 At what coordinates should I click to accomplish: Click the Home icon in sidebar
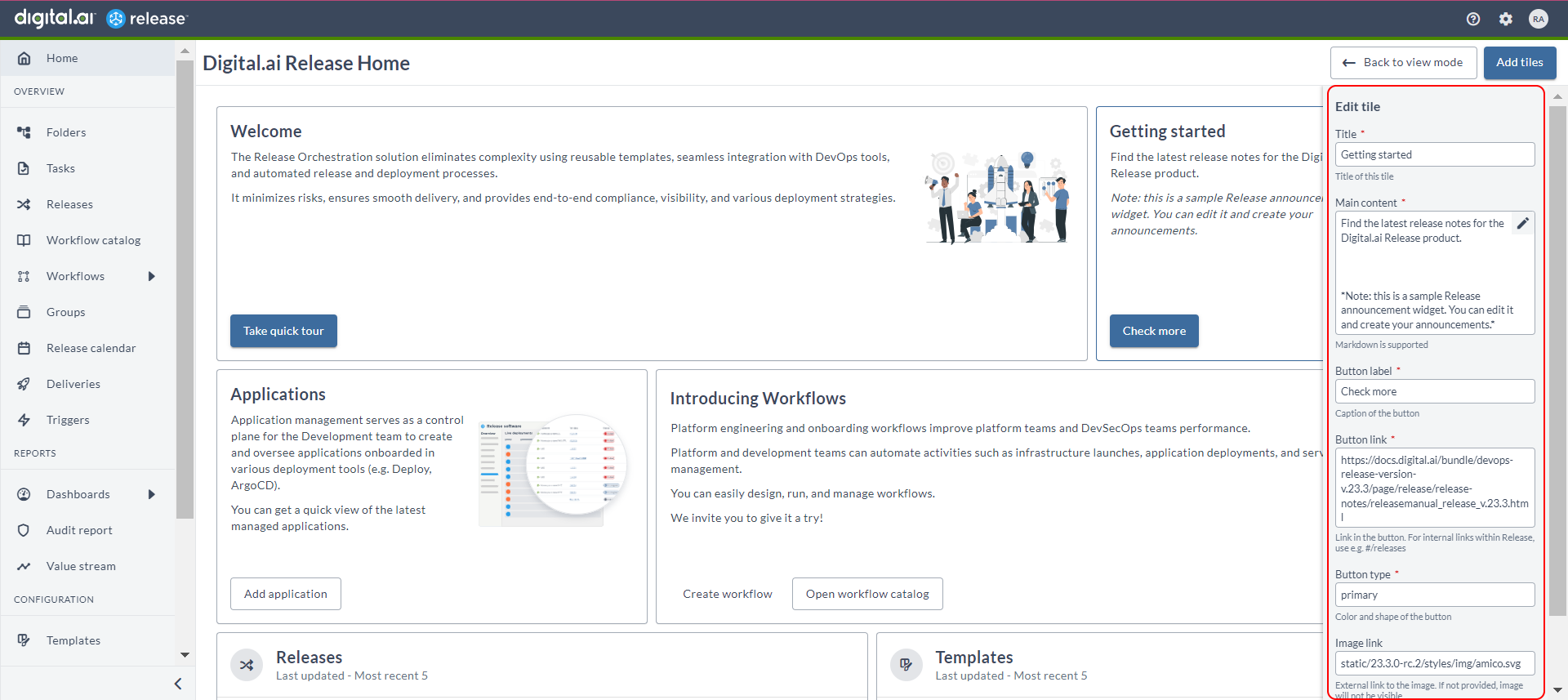click(x=24, y=58)
